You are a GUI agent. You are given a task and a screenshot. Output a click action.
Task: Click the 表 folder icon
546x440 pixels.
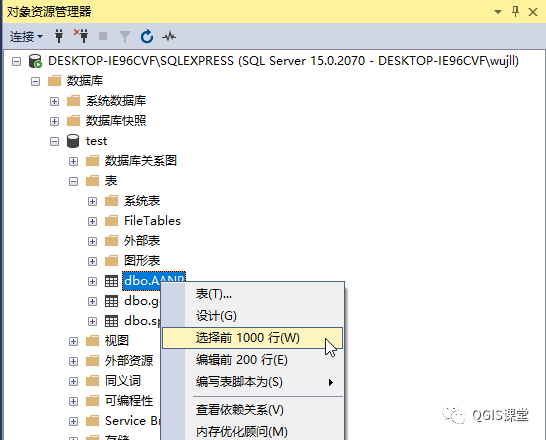pos(93,181)
